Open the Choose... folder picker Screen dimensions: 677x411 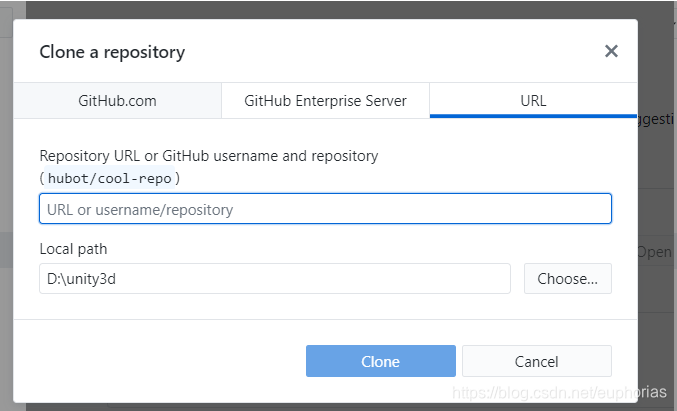568,279
